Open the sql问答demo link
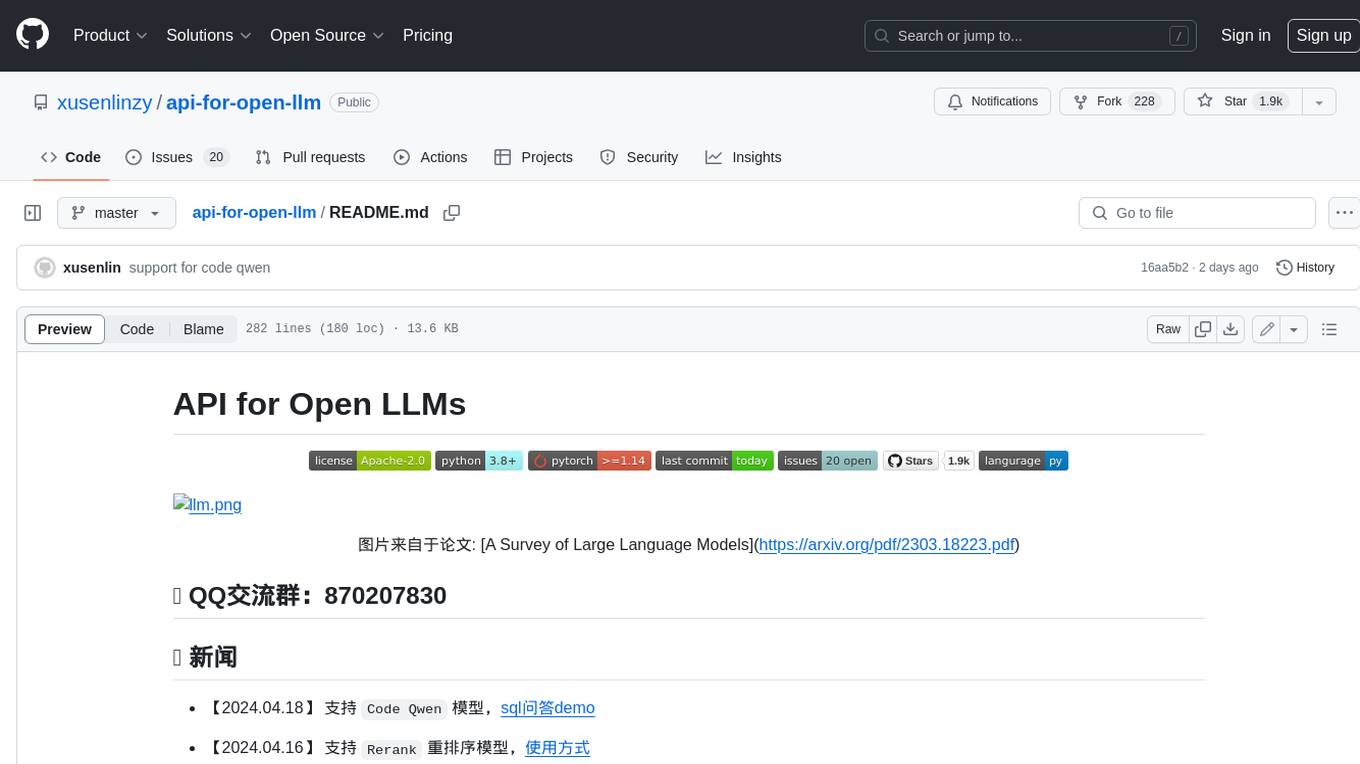The height and width of the screenshot is (764, 1360). click(x=548, y=708)
